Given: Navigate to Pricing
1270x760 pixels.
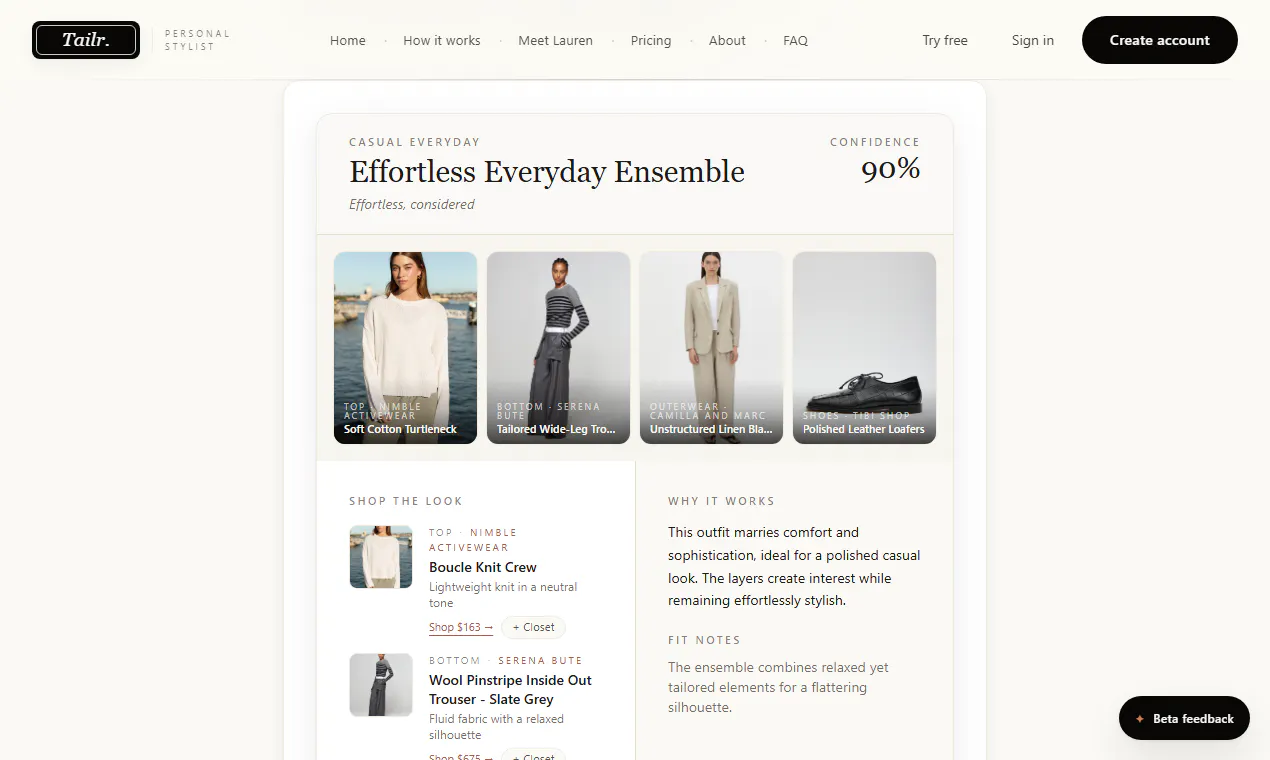Looking at the screenshot, I should (x=651, y=41).
